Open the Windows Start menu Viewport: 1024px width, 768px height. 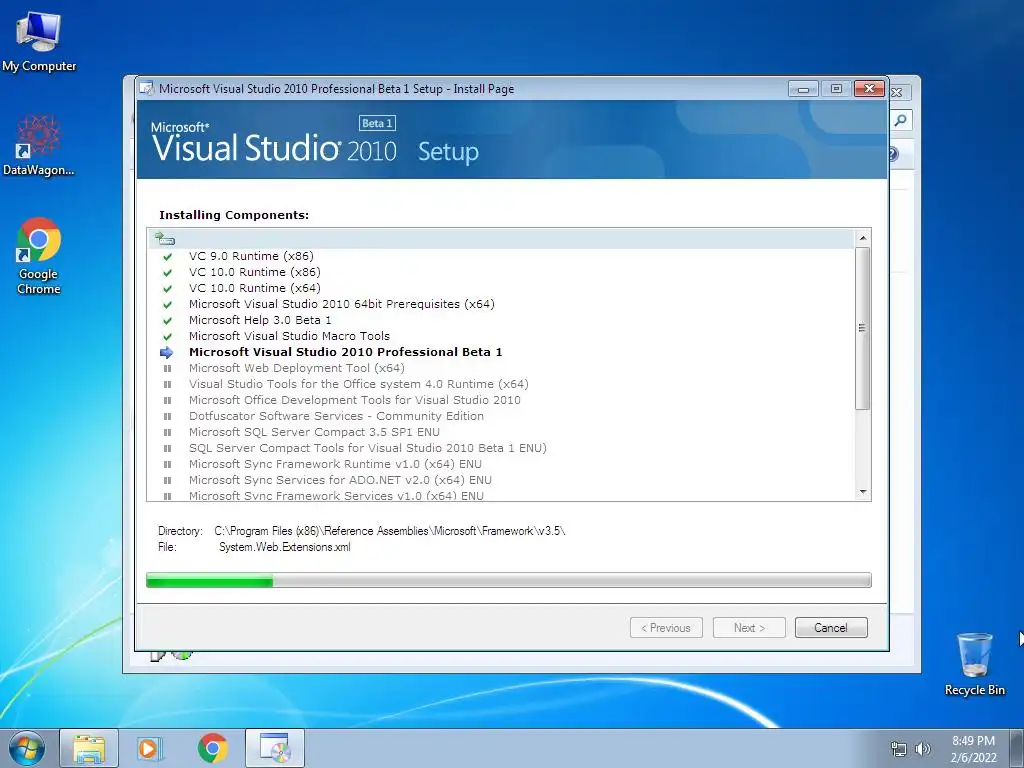pyautogui.click(x=26, y=748)
